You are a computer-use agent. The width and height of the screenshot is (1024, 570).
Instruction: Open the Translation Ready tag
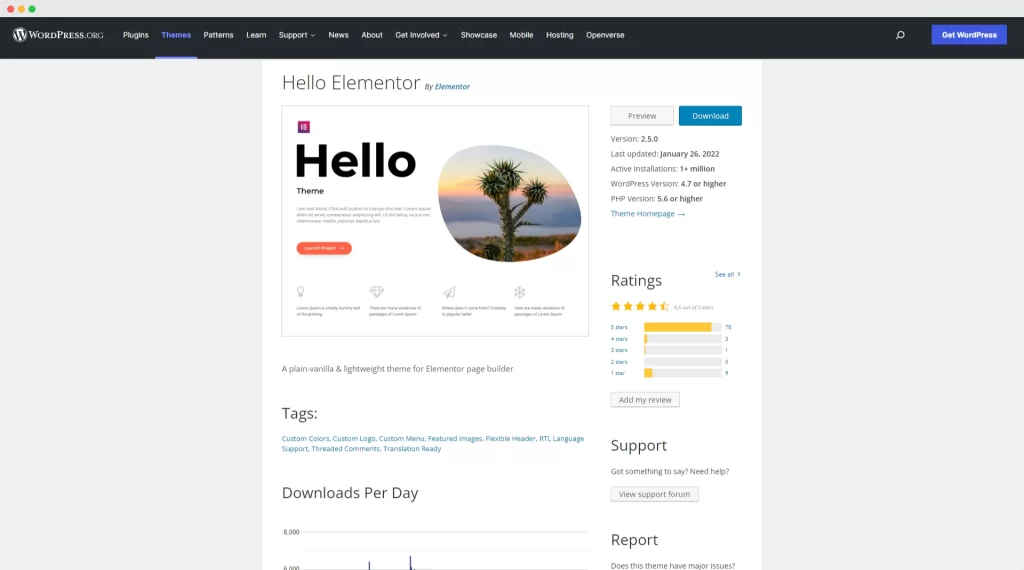pos(412,449)
